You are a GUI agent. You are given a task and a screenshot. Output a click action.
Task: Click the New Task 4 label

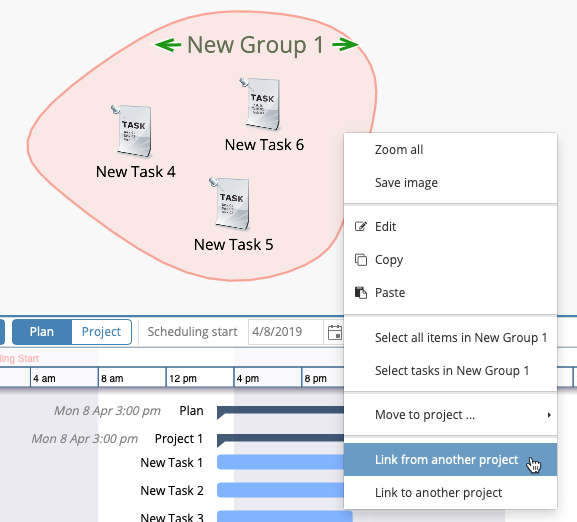(x=136, y=172)
